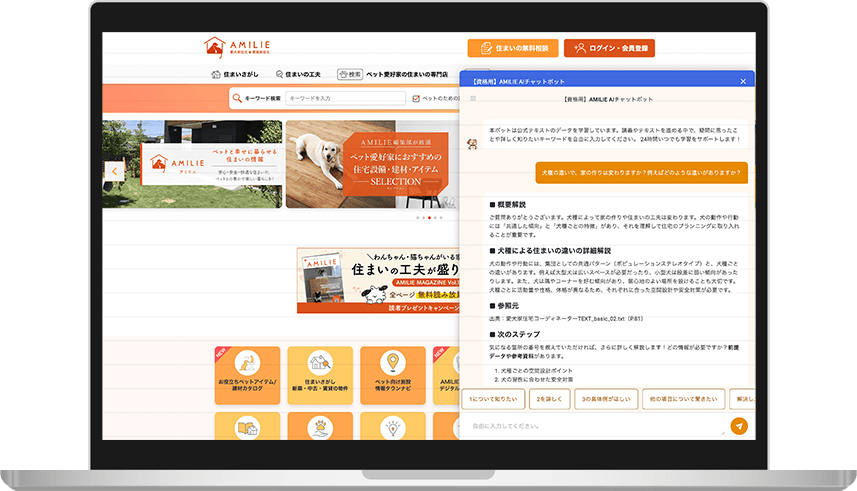Click the 検索 badge icon in navigation
857x491 pixels.
pos(350,74)
